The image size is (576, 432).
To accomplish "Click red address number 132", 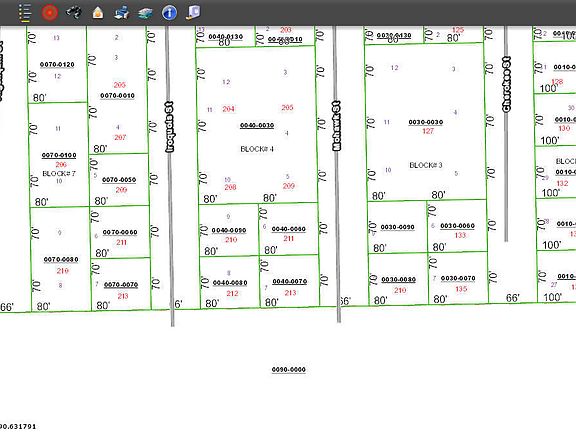I will tap(562, 183).
